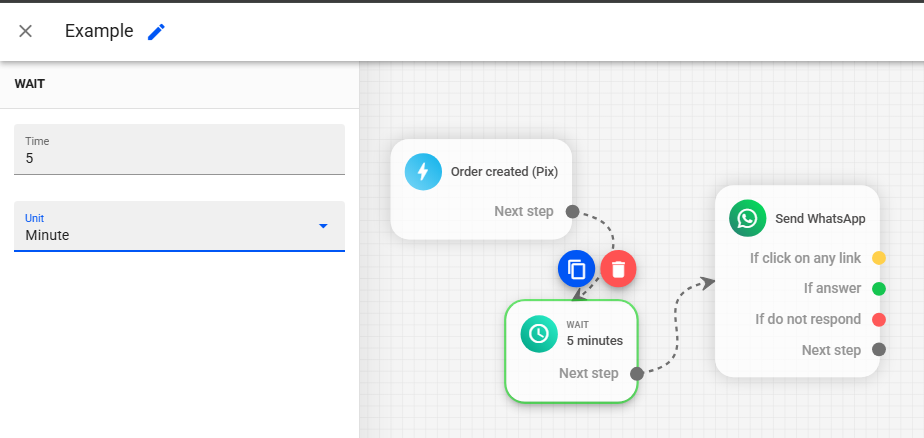
Task: Click the Wait node Next step connector dot
Action: (x=637, y=373)
